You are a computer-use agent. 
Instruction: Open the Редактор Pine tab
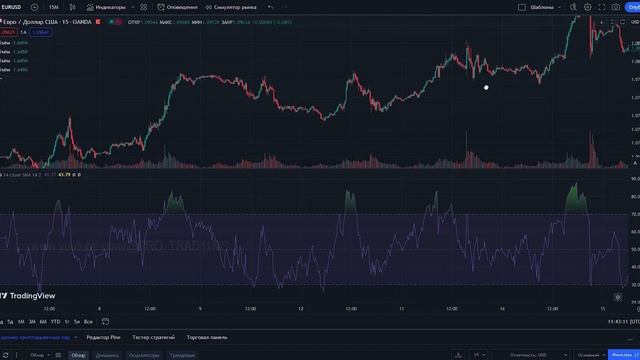[103, 338]
